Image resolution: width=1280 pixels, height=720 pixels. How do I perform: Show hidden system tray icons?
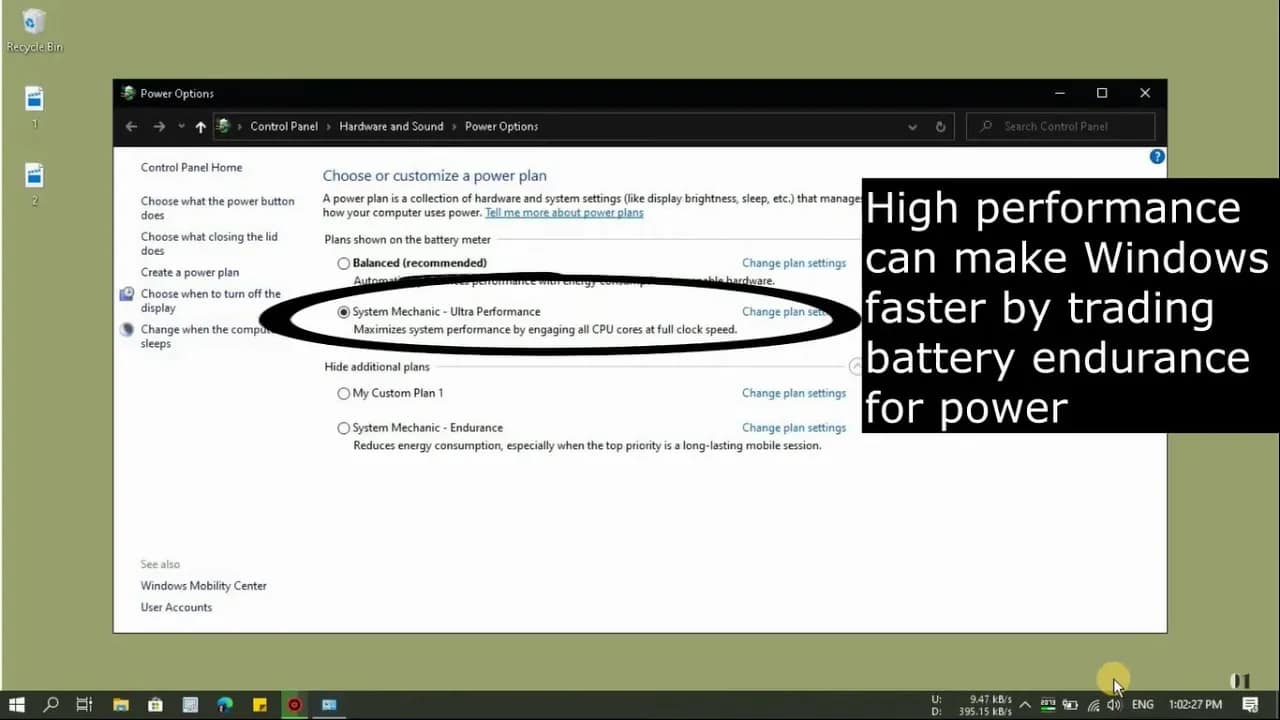click(1025, 705)
